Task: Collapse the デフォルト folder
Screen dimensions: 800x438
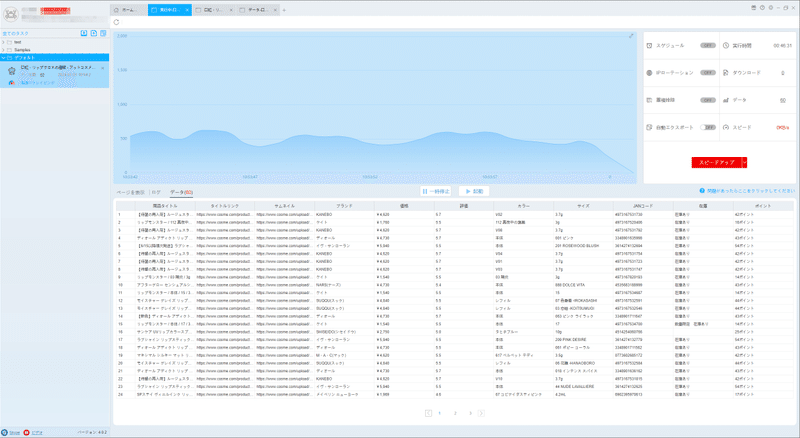Action: click(x=3, y=58)
